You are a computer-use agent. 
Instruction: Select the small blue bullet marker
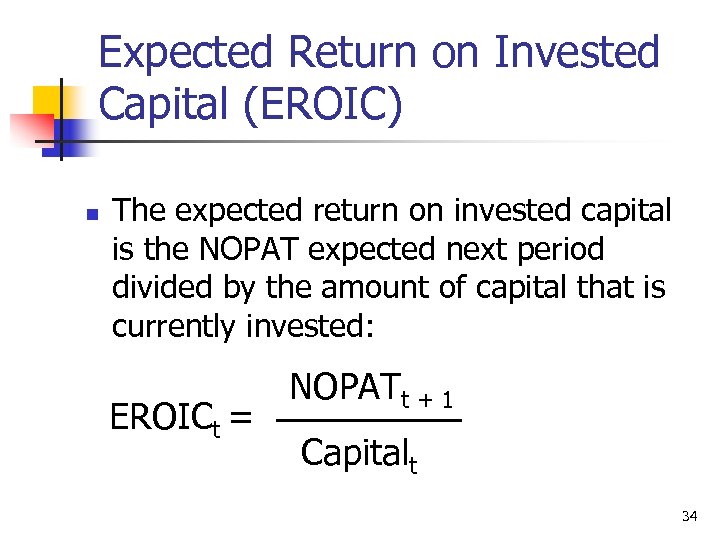click(91, 214)
